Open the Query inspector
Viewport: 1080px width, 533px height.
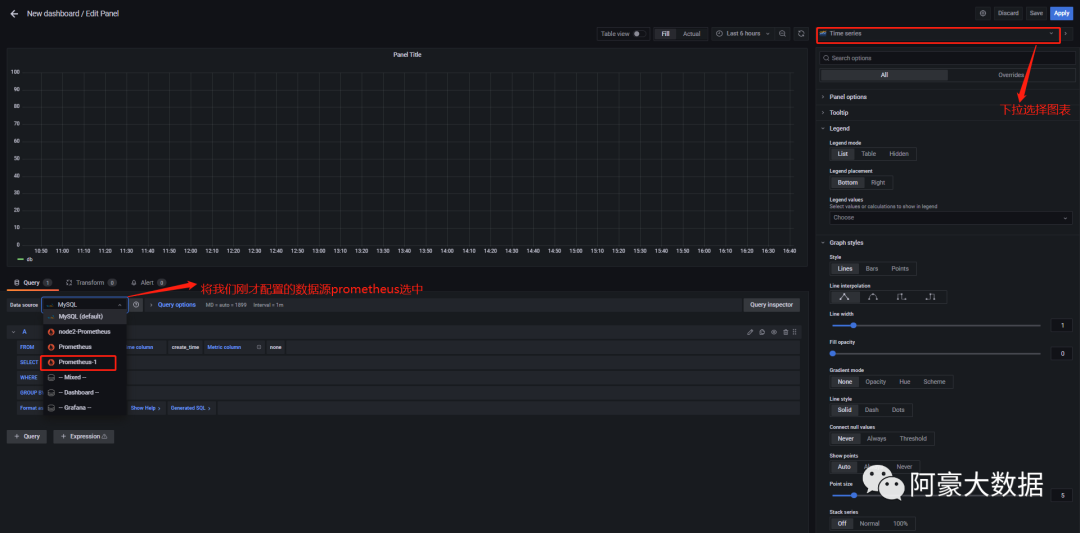coord(771,304)
